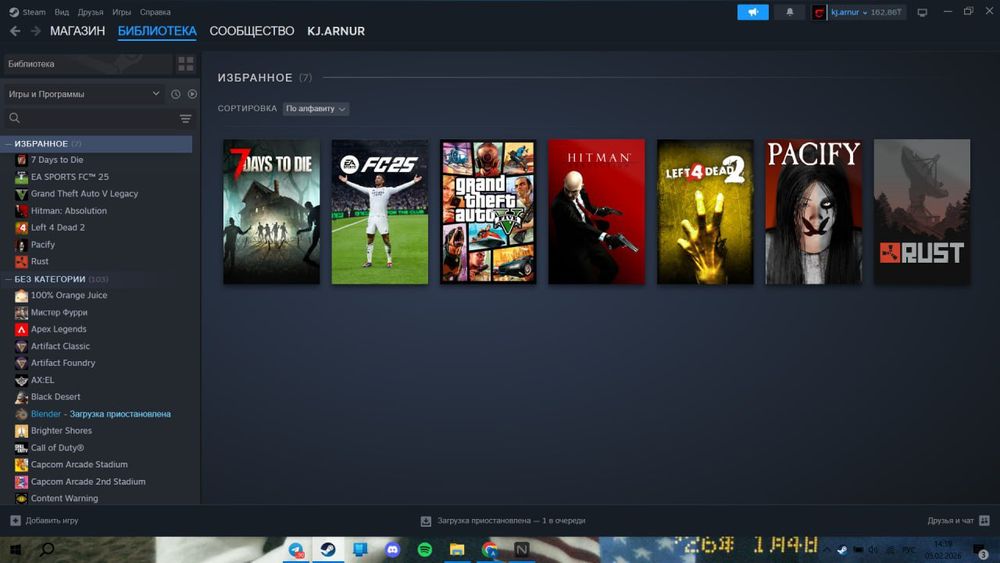Image resolution: width=1000 pixels, height=563 pixels.
Task: Open the blue announcements megaphone button
Action: [753, 12]
